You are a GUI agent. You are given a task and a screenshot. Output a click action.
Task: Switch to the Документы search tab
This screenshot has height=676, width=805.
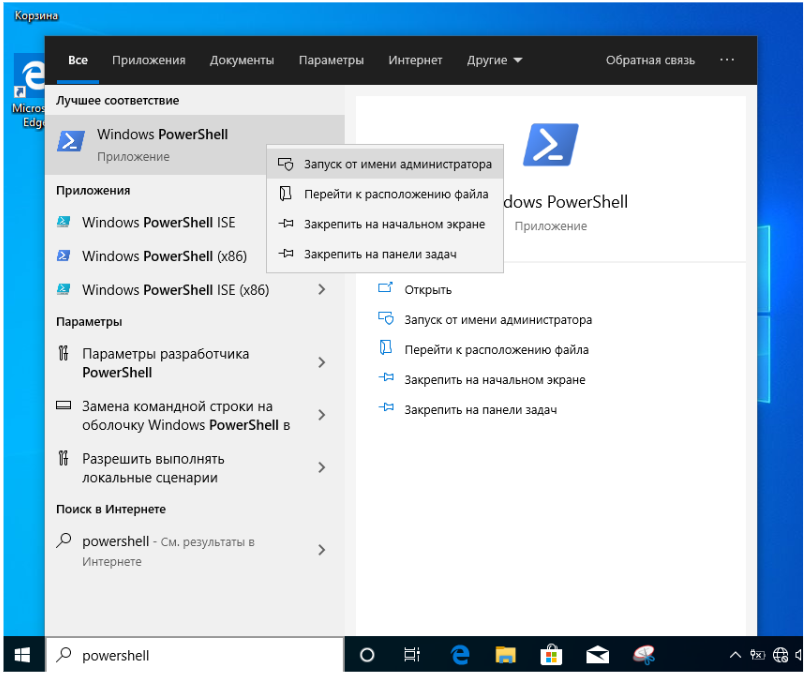[x=242, y=61]
